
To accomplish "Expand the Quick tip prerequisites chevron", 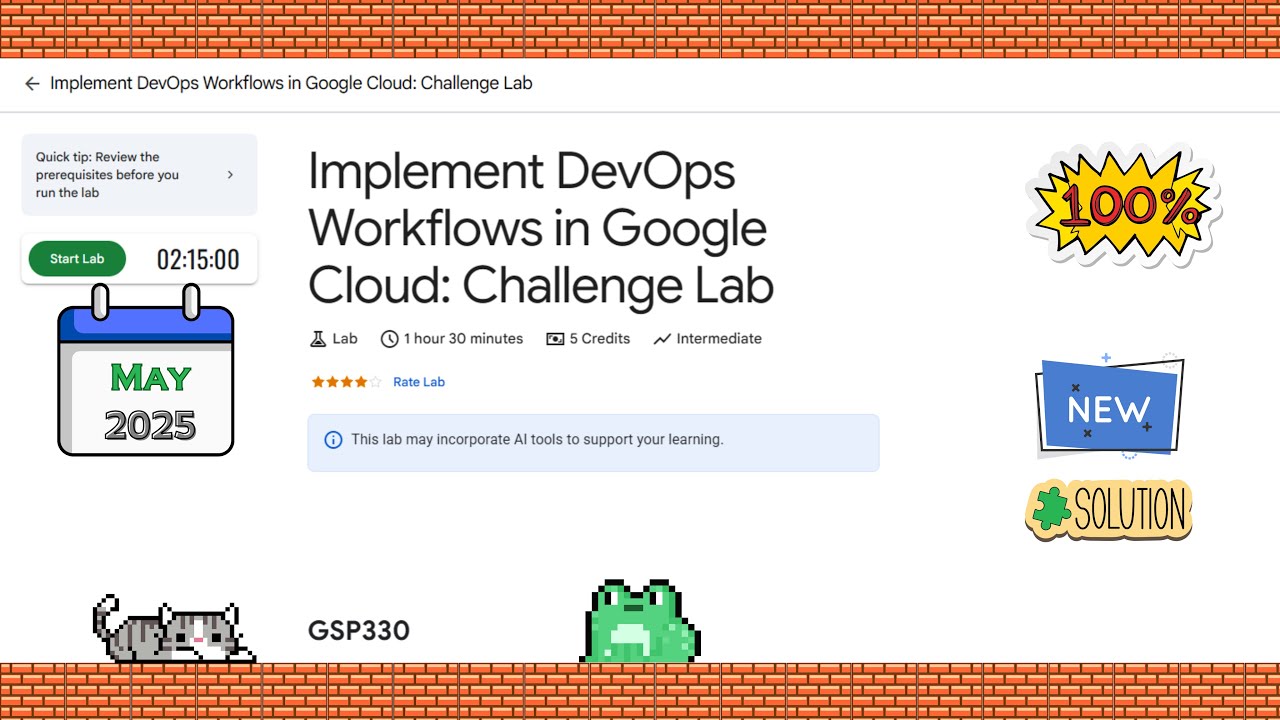I will (230, 175).
